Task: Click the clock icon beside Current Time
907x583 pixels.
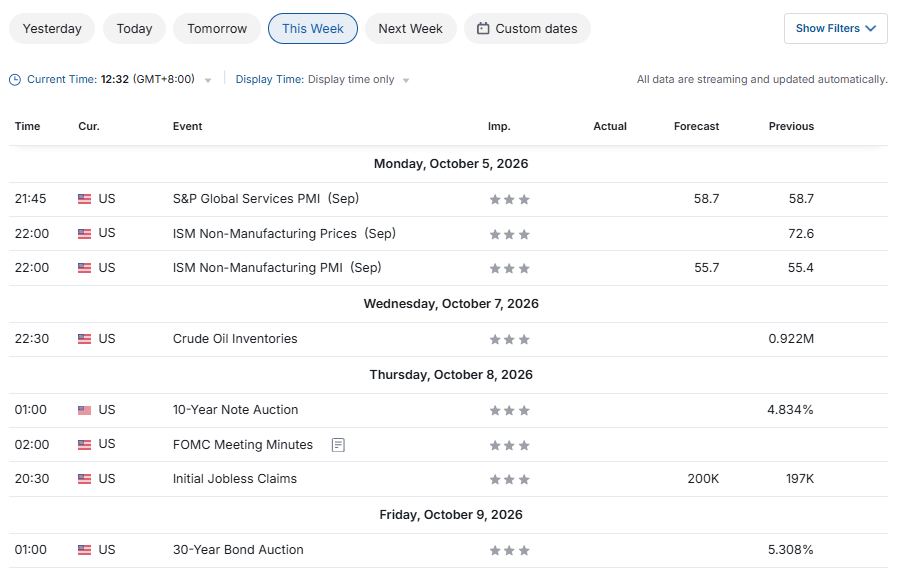Action: 15,80
